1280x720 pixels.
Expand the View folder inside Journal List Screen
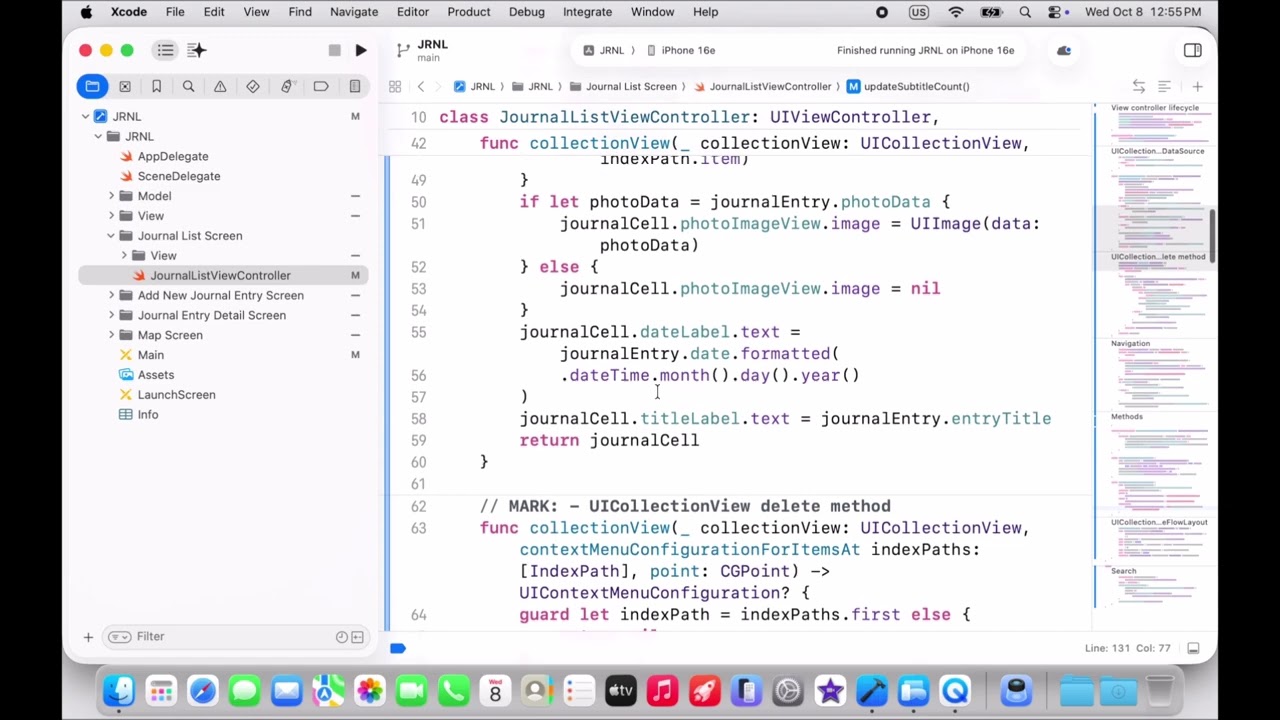click(x=124, y=256)
